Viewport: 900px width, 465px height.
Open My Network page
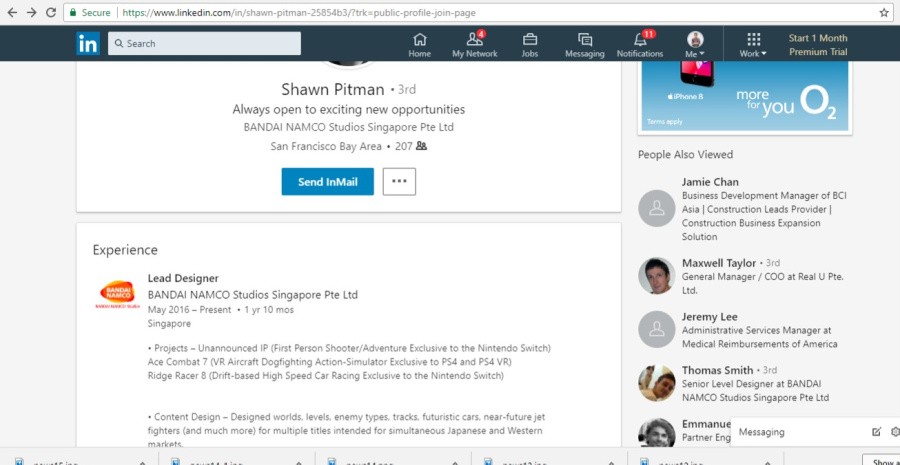475,45
